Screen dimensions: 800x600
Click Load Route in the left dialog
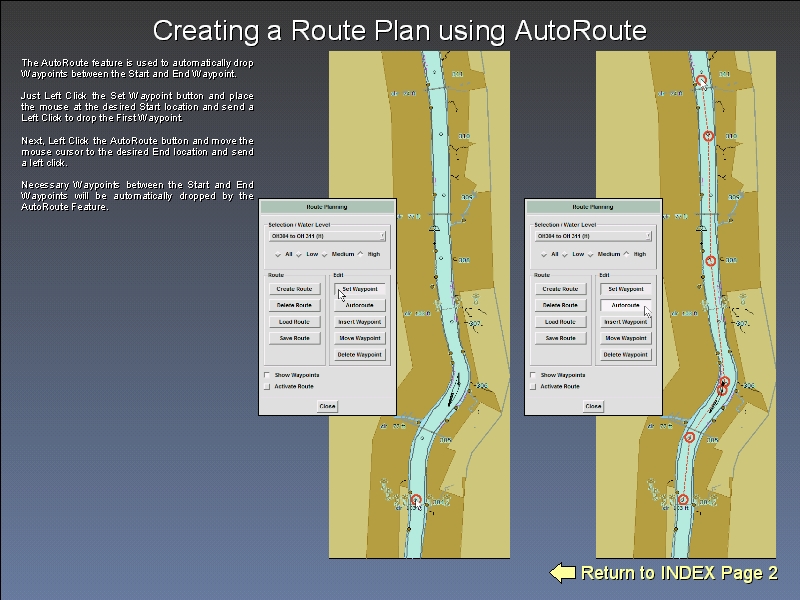[294, 322]
